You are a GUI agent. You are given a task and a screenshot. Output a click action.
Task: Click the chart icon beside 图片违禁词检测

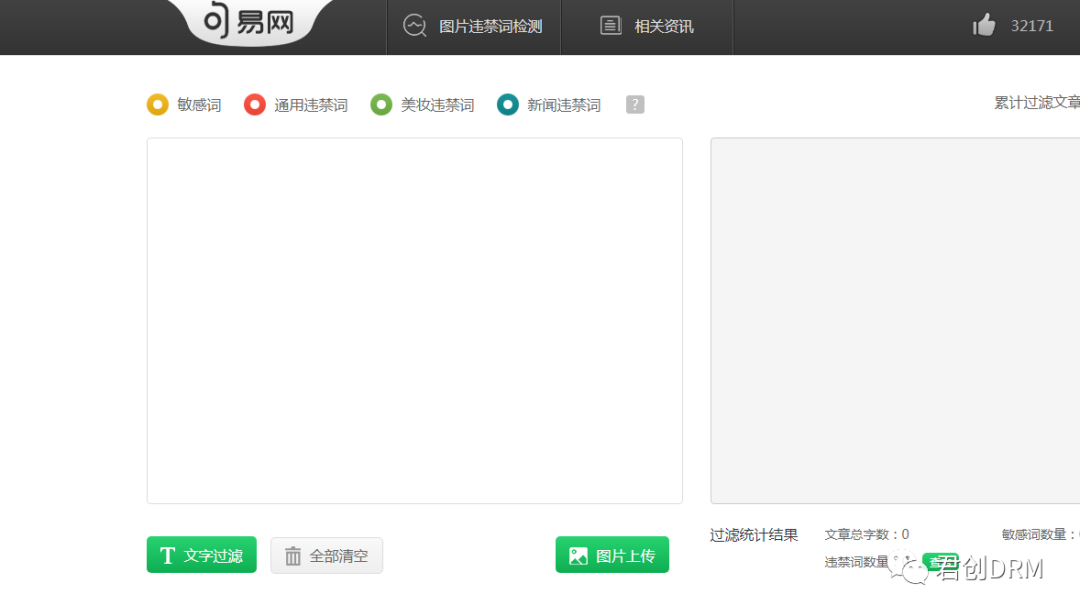point(414,26)
